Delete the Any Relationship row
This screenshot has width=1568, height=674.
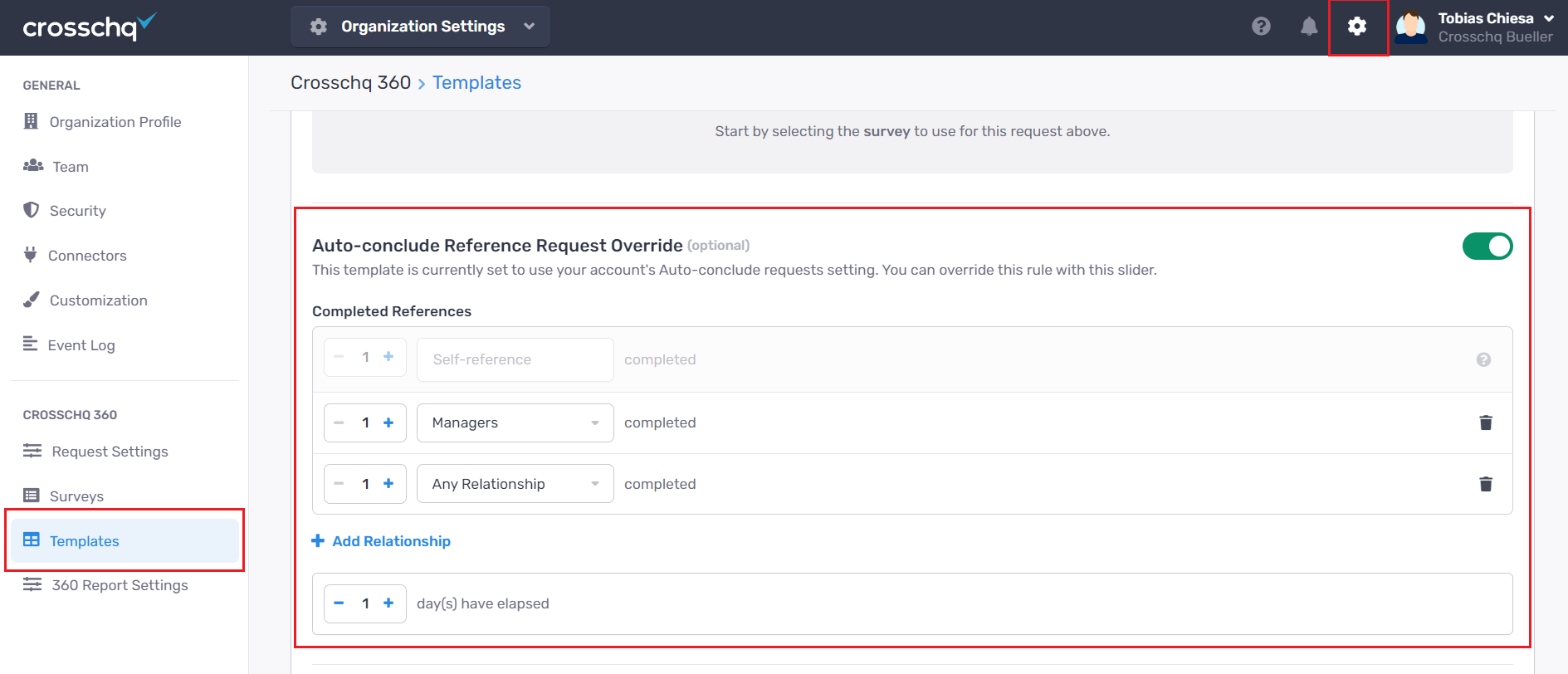coord(1486,484)
